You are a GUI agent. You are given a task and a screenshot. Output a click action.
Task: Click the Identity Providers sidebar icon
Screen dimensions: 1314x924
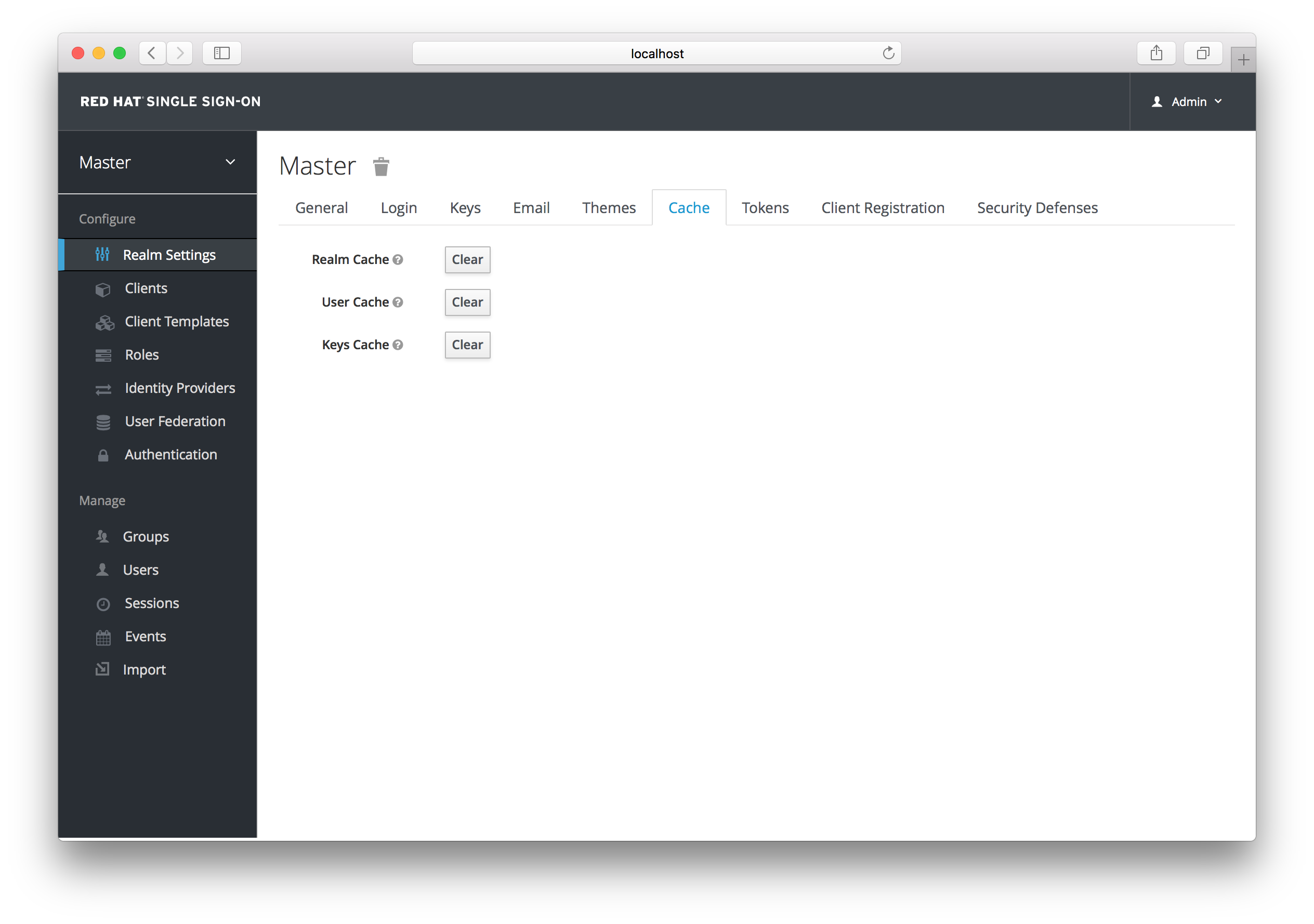click(x=104, y=388)
